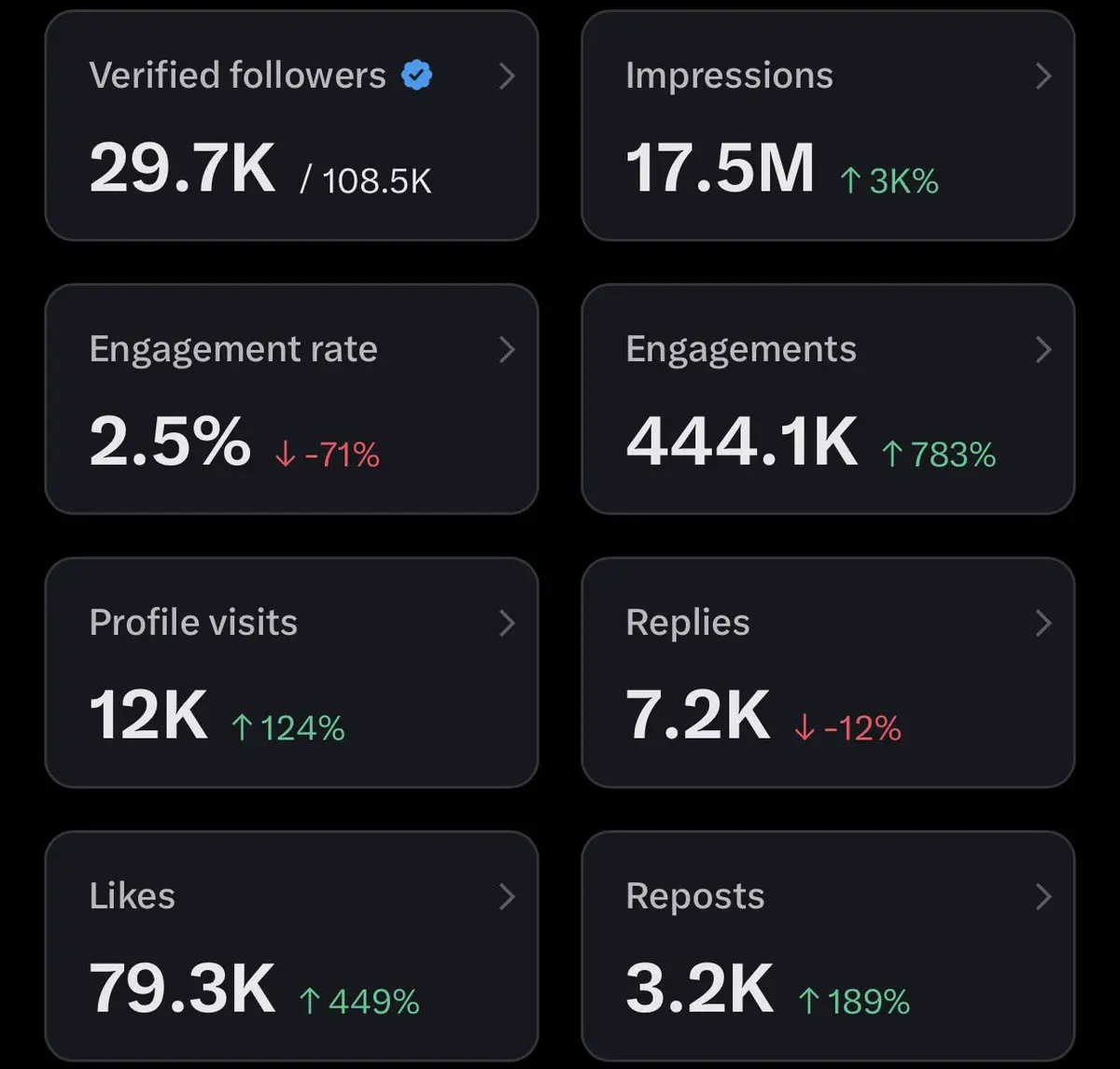Expand the Likes card chevron
This screenshot has width=1120, height=1069.
click(507, 897)
